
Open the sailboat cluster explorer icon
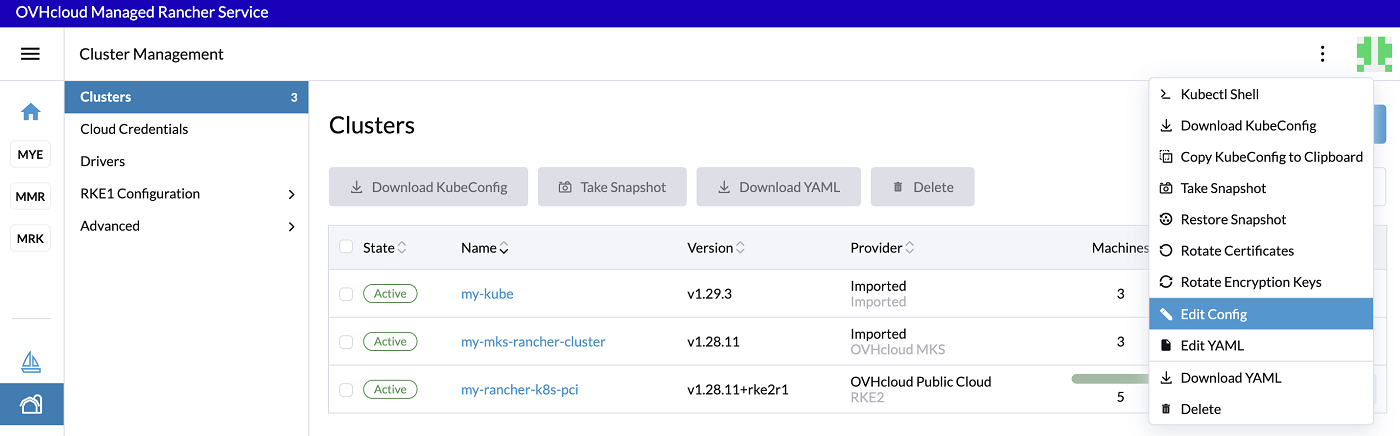[x=31, y=361]
